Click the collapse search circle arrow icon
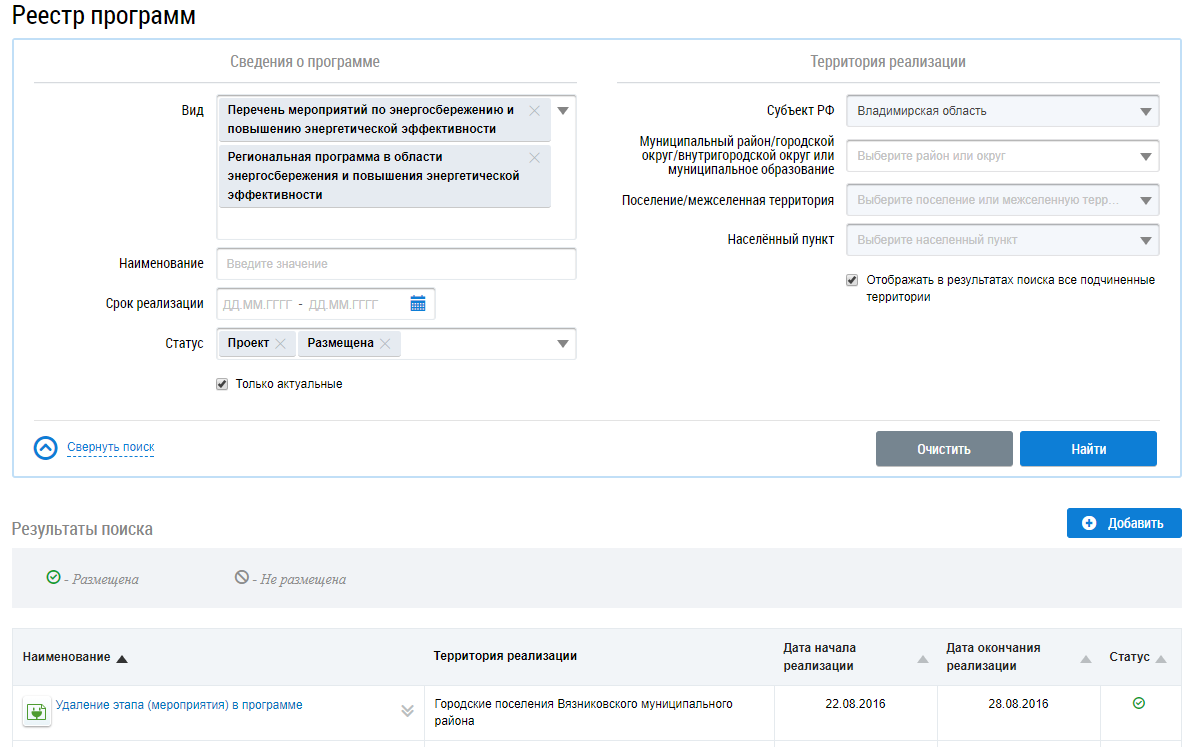 pyautogui.click(x=46, y=448)
